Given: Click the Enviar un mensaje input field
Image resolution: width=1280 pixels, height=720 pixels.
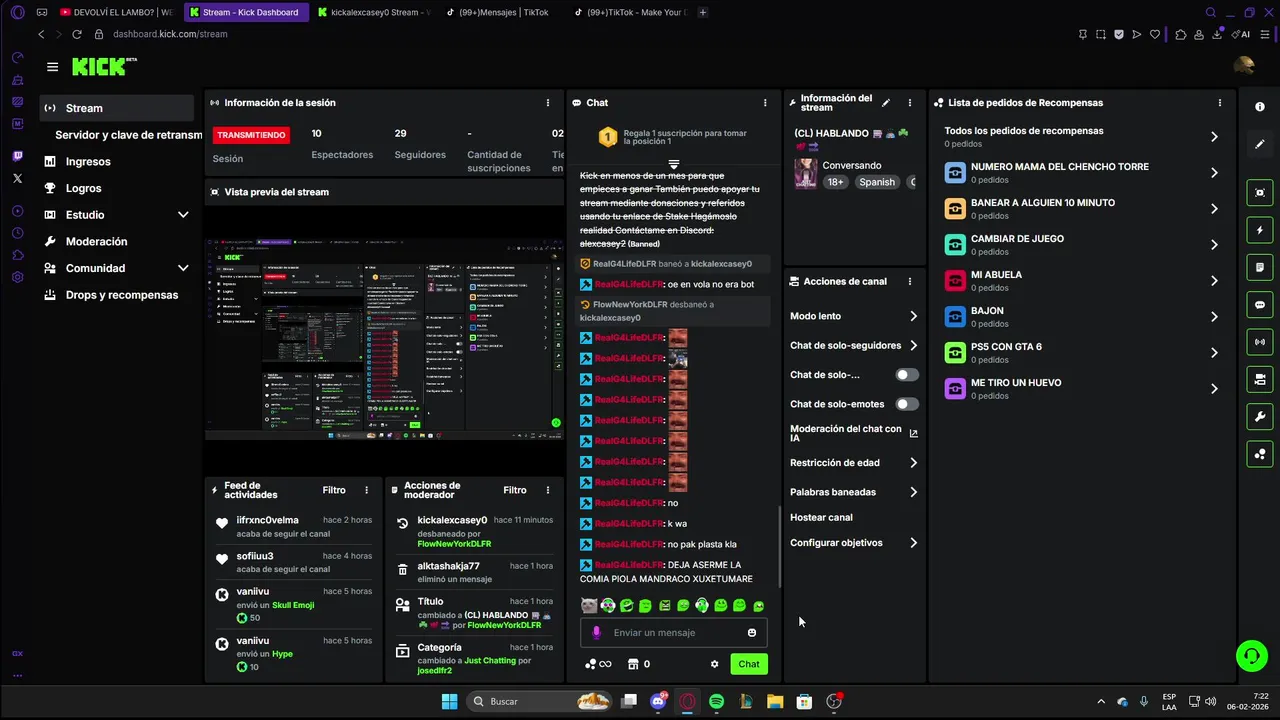Looking at the screenshot, I should point(674,632).
